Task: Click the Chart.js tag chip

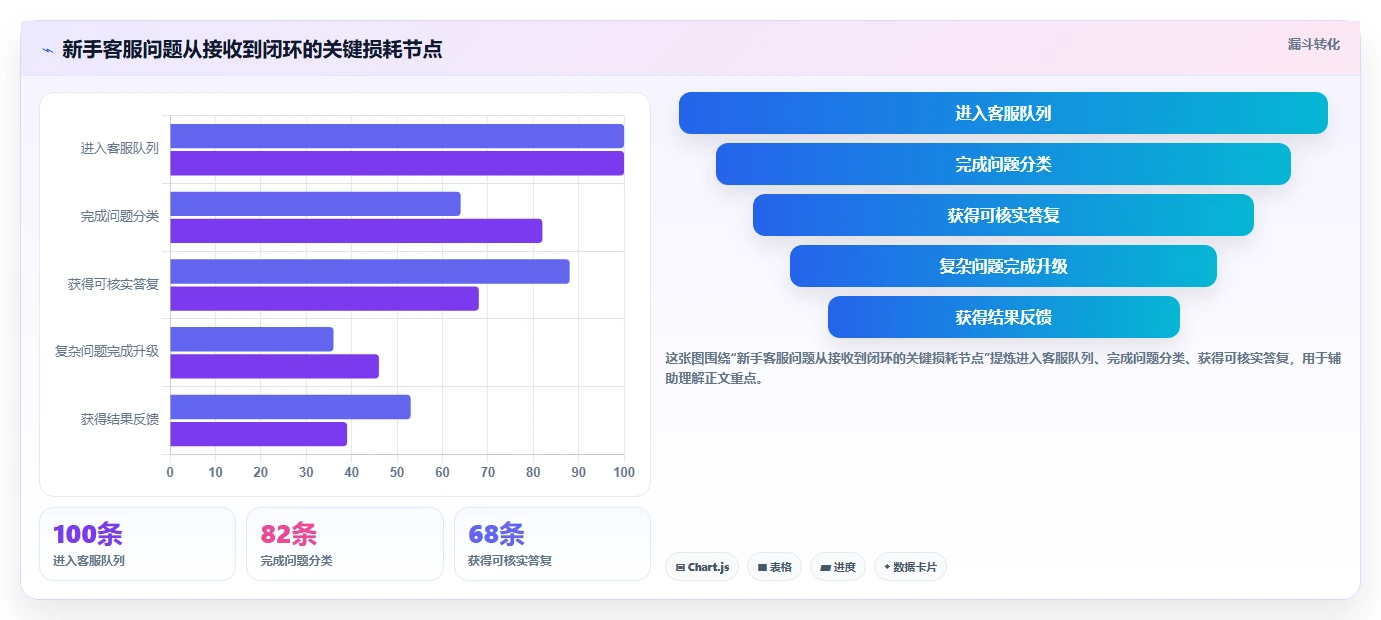Action: coord(702,567)
